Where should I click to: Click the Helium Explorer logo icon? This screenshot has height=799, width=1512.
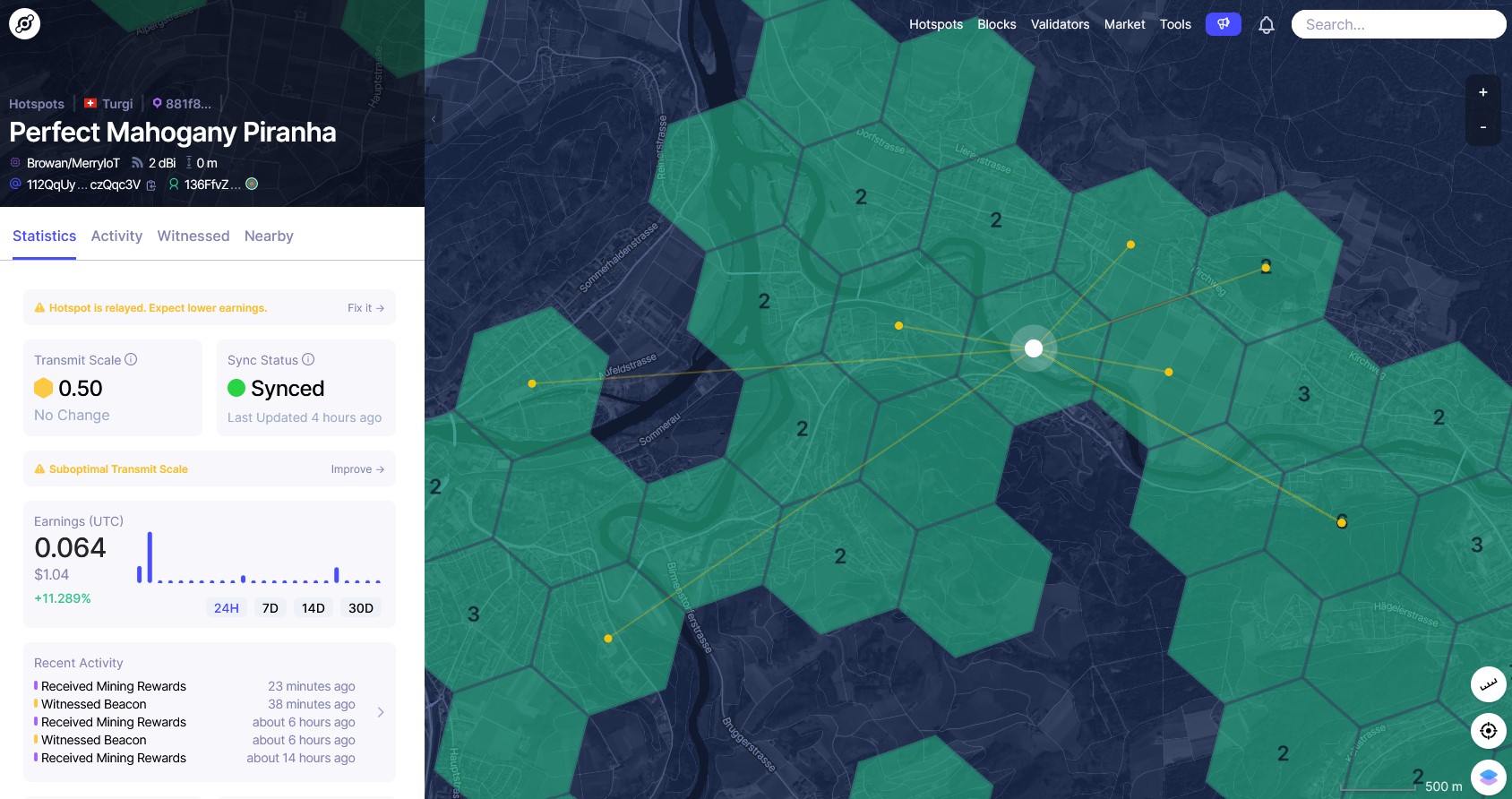[24, 24]
